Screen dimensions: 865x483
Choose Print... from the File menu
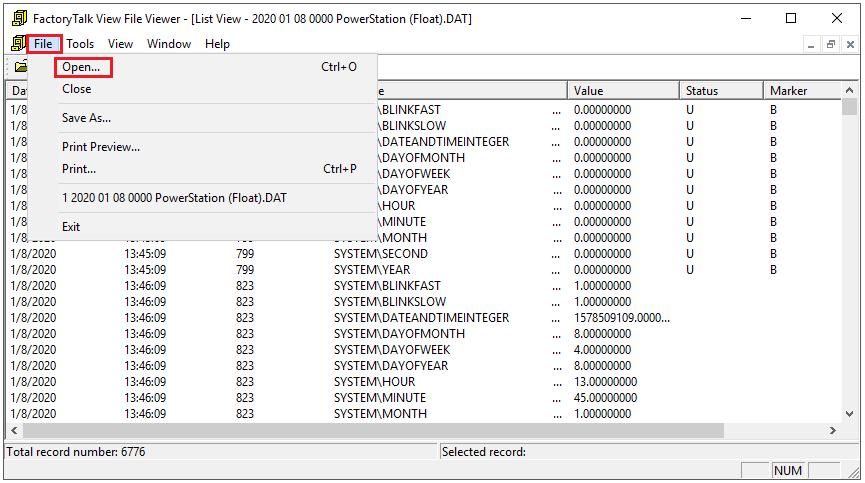click(79, 169)
